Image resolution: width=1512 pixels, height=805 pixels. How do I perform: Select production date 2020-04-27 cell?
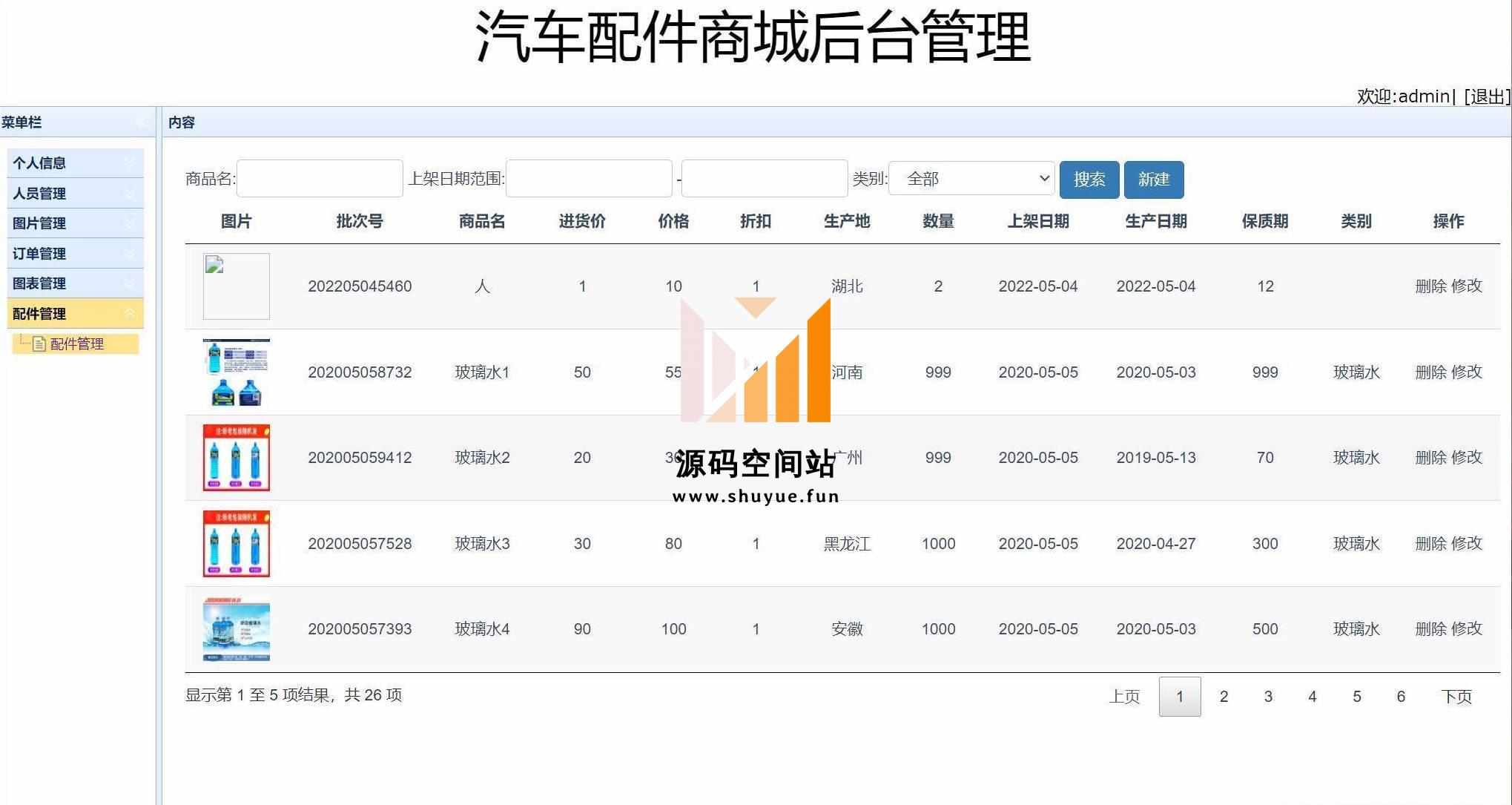click(x=1156, y=544)
